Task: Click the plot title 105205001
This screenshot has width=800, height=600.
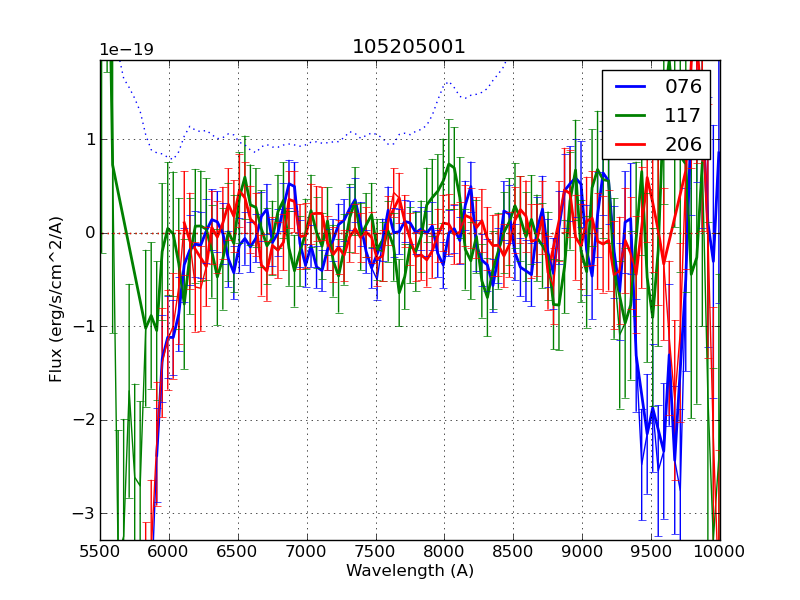Action: point(409,47)
